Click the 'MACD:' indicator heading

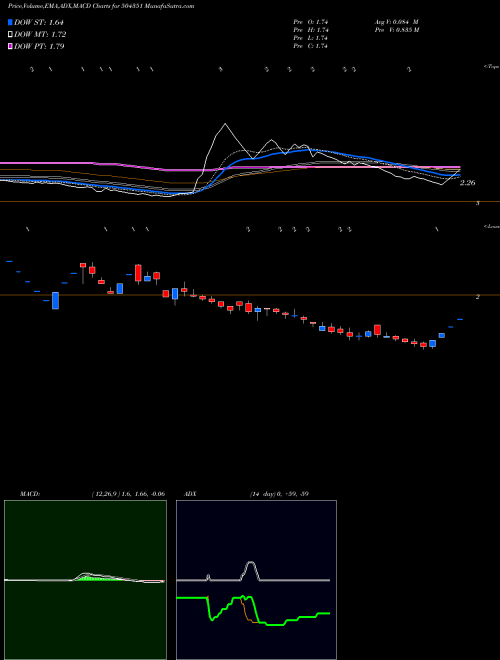(30, 494)
